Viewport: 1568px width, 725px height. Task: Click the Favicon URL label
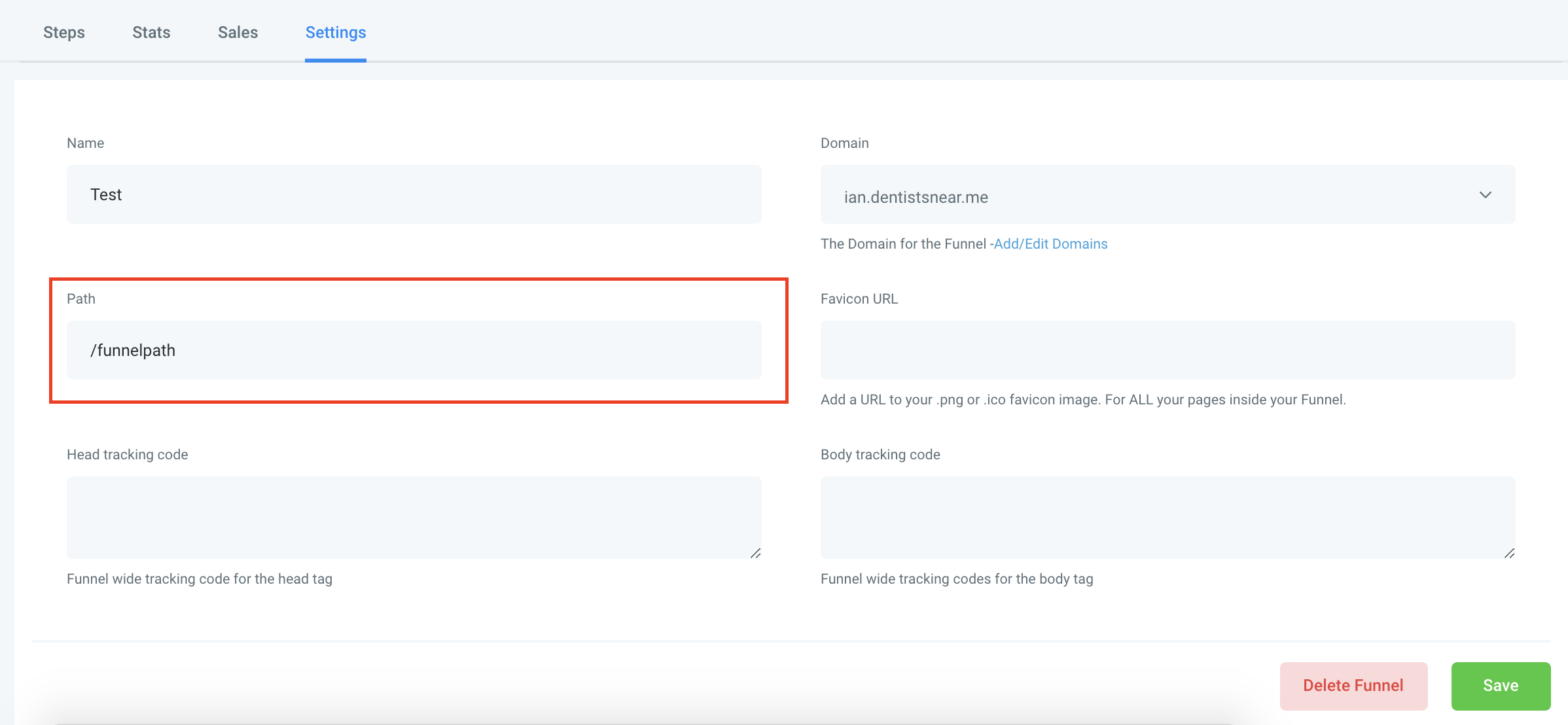tap(859, 298)
